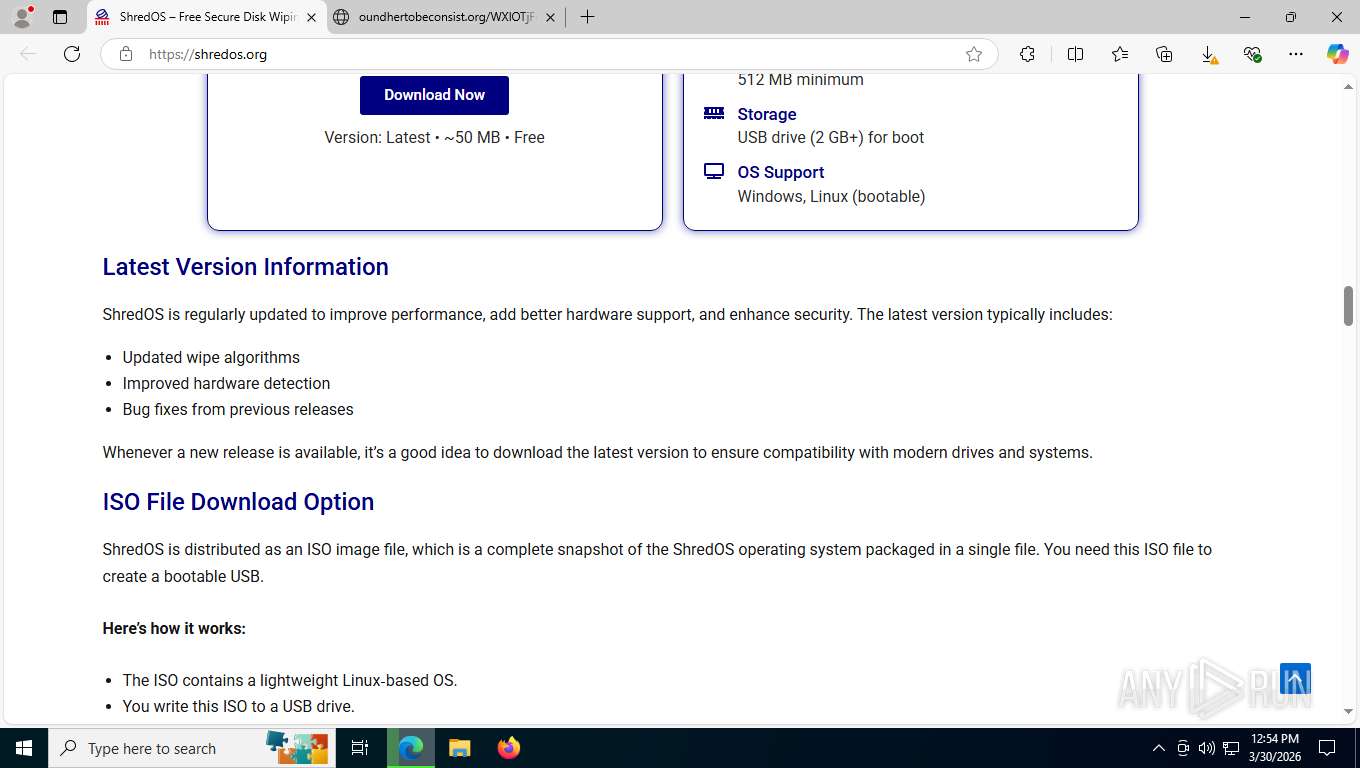Close the oundhertobeconsist.org tab

pos(550,17)
